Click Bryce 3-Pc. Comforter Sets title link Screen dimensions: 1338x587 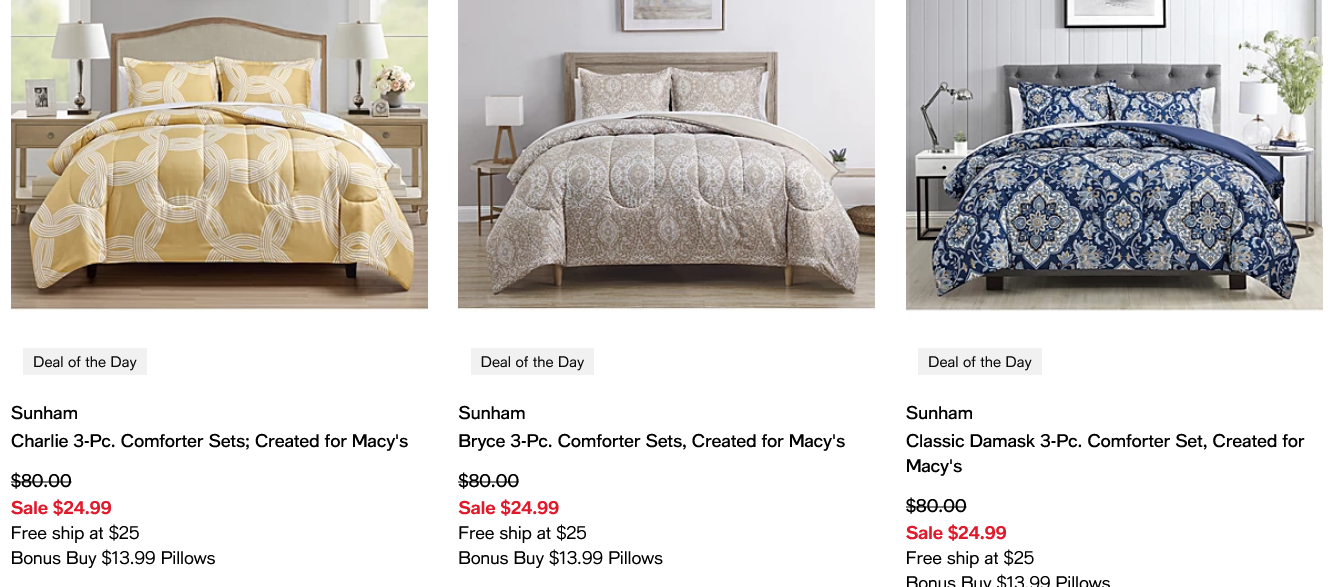651,441
